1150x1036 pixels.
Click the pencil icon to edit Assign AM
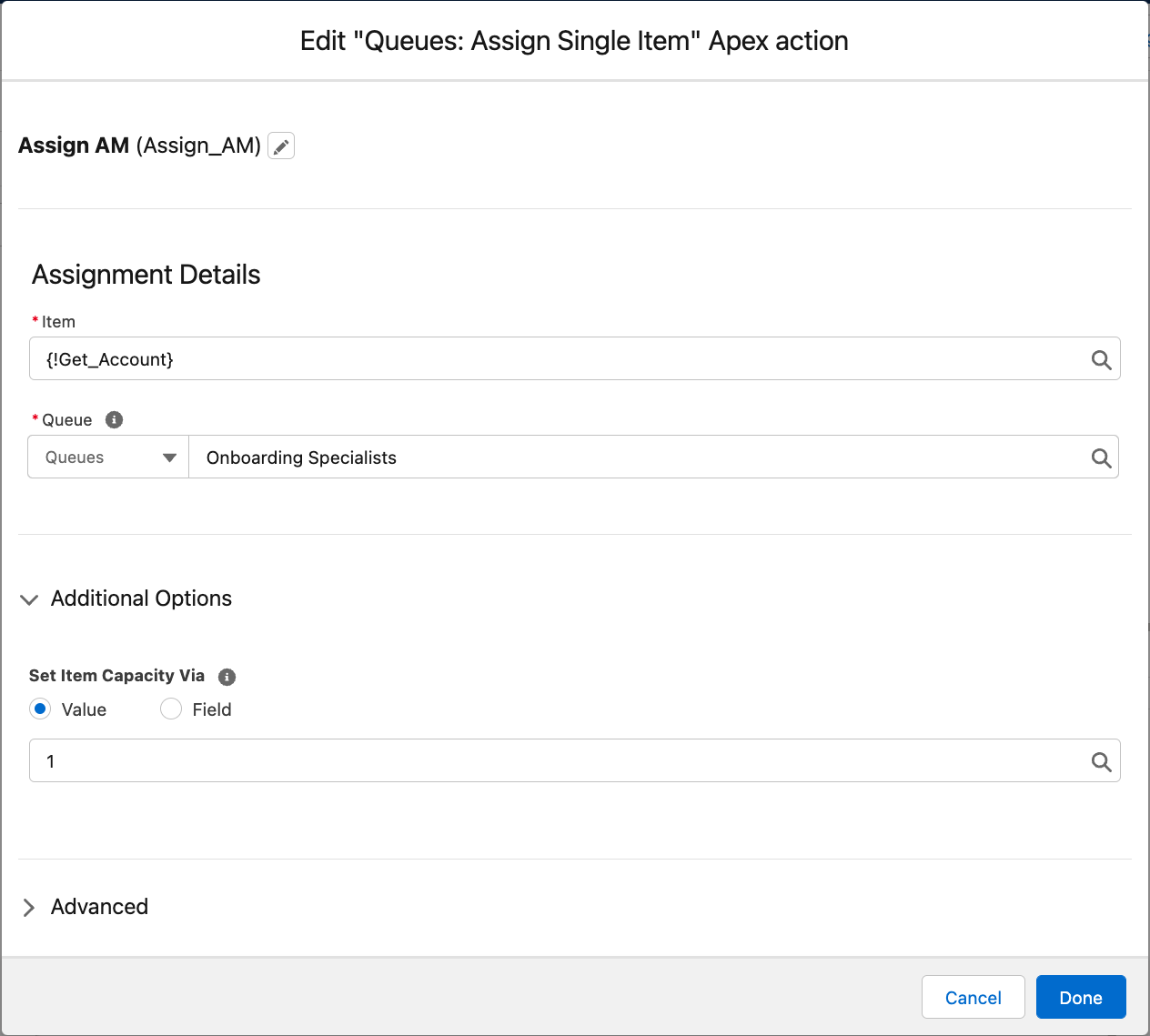[x=281, y=146]
